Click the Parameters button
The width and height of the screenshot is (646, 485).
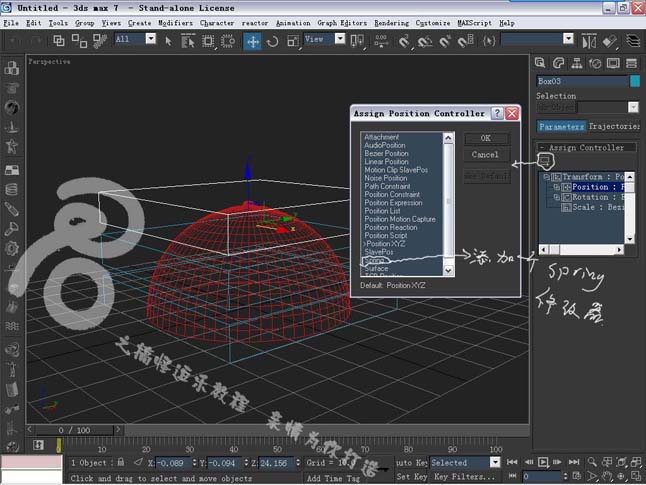tap(561, 127)
